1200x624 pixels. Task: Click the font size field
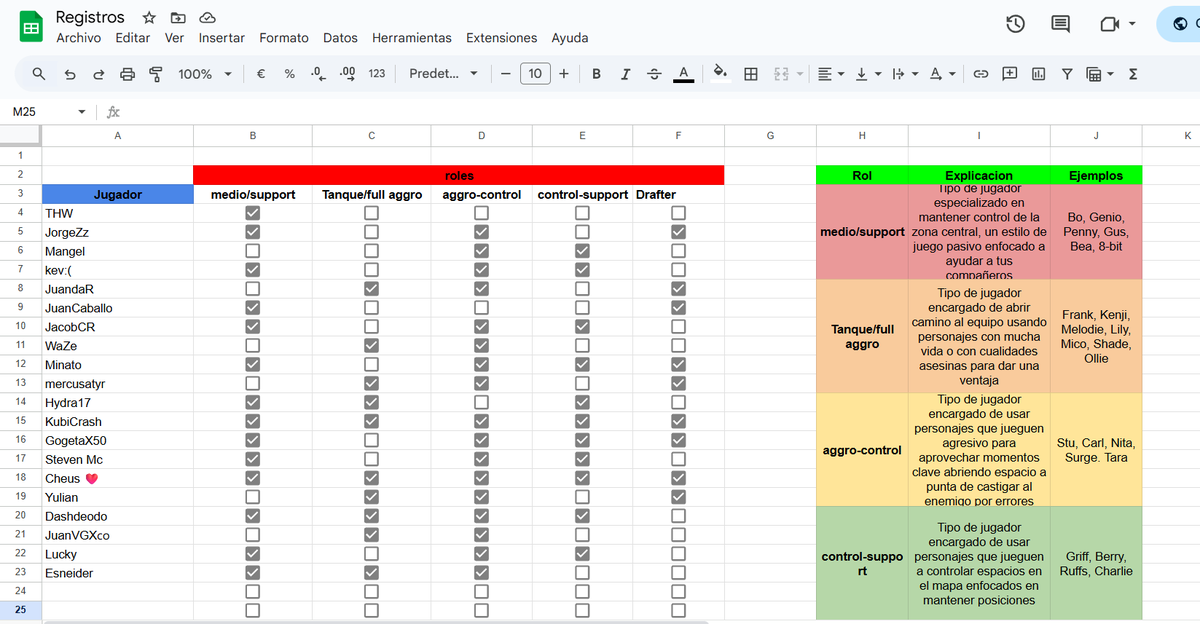[535, 74]
